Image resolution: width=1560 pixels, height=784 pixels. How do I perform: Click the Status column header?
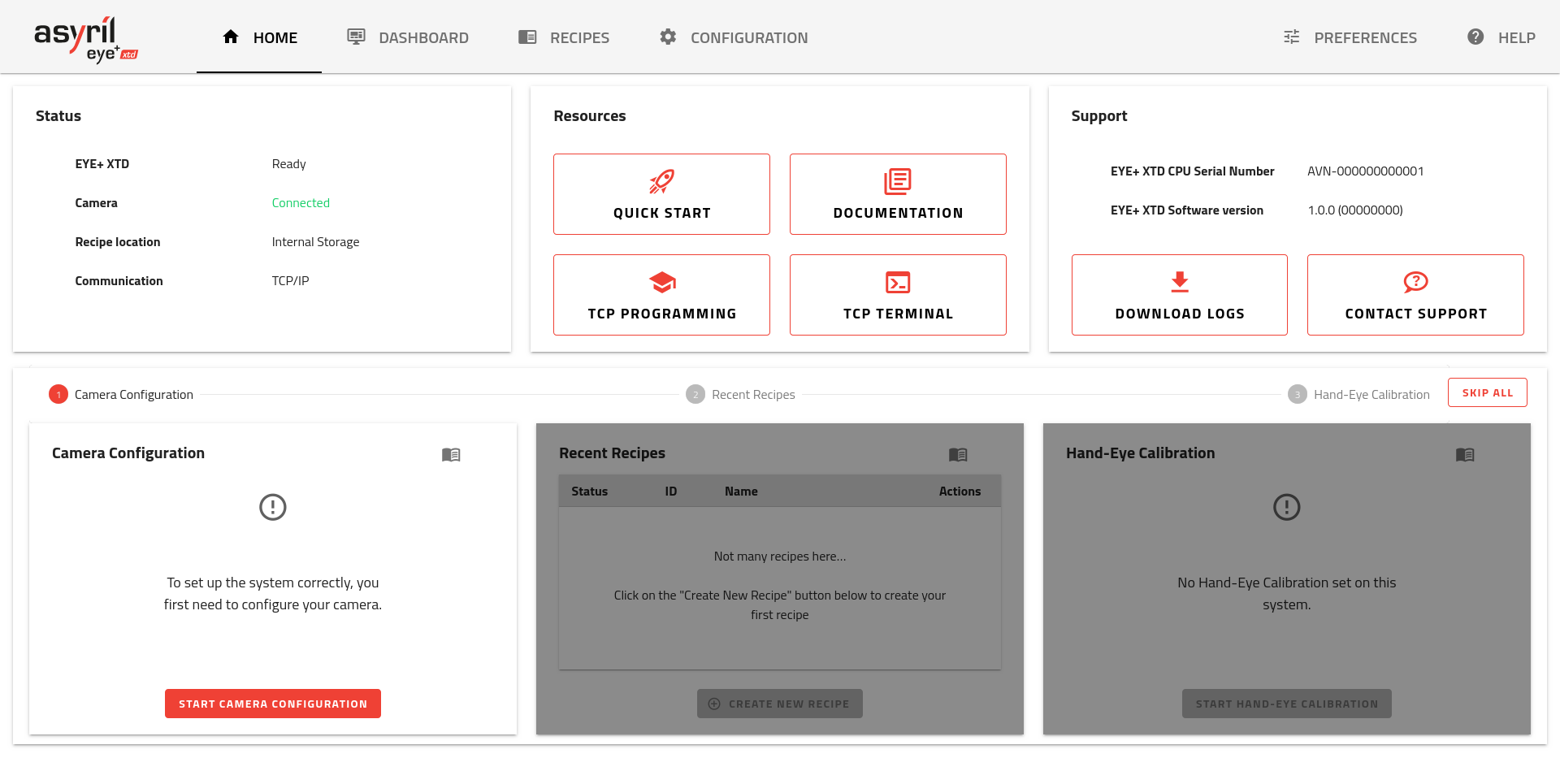tap(589, 492)
